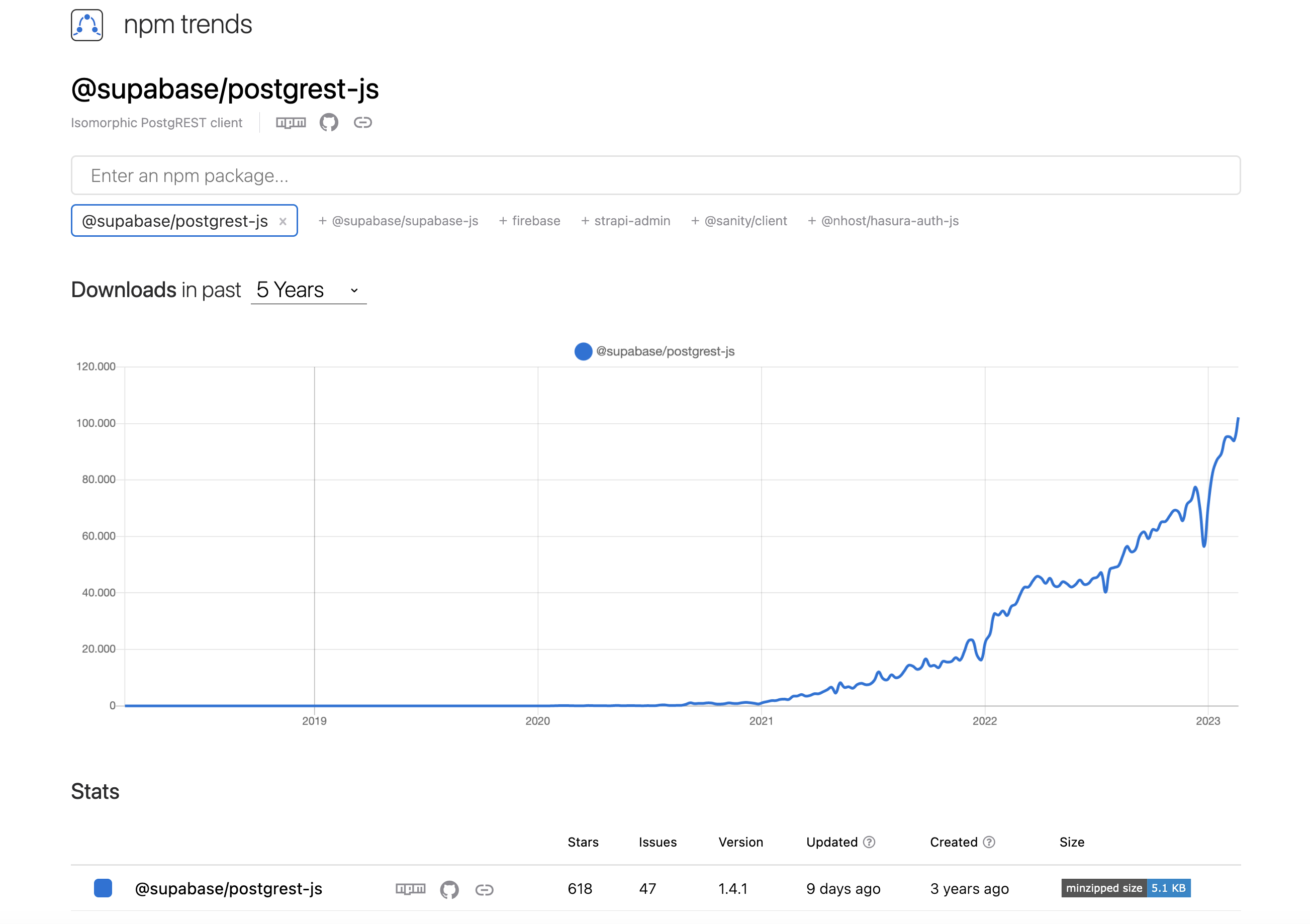The image size is (1310, 924).
Task: Add the @supabase/supabase-js suggestion
Action: tap(398, 221)
